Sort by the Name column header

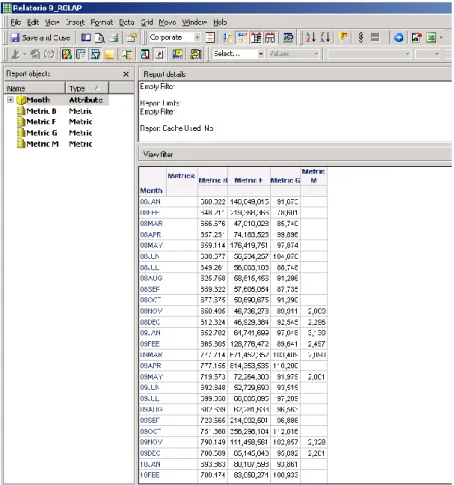(35, 88)
